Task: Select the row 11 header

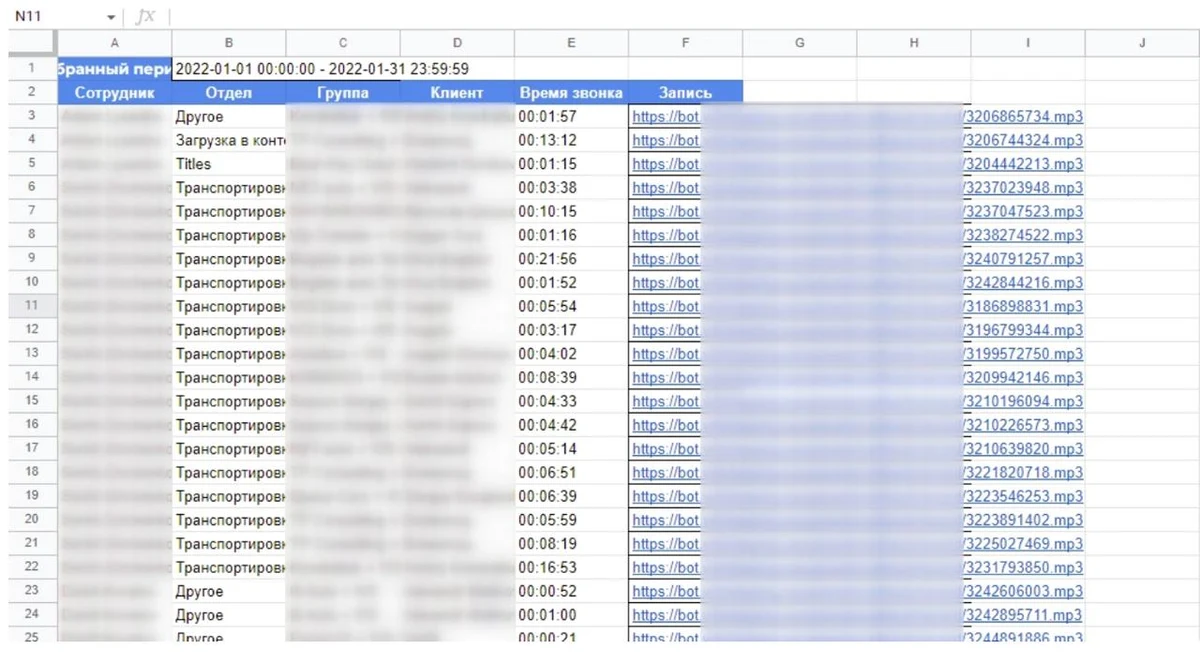Action: pyautogui.click(x=32, y=306)
